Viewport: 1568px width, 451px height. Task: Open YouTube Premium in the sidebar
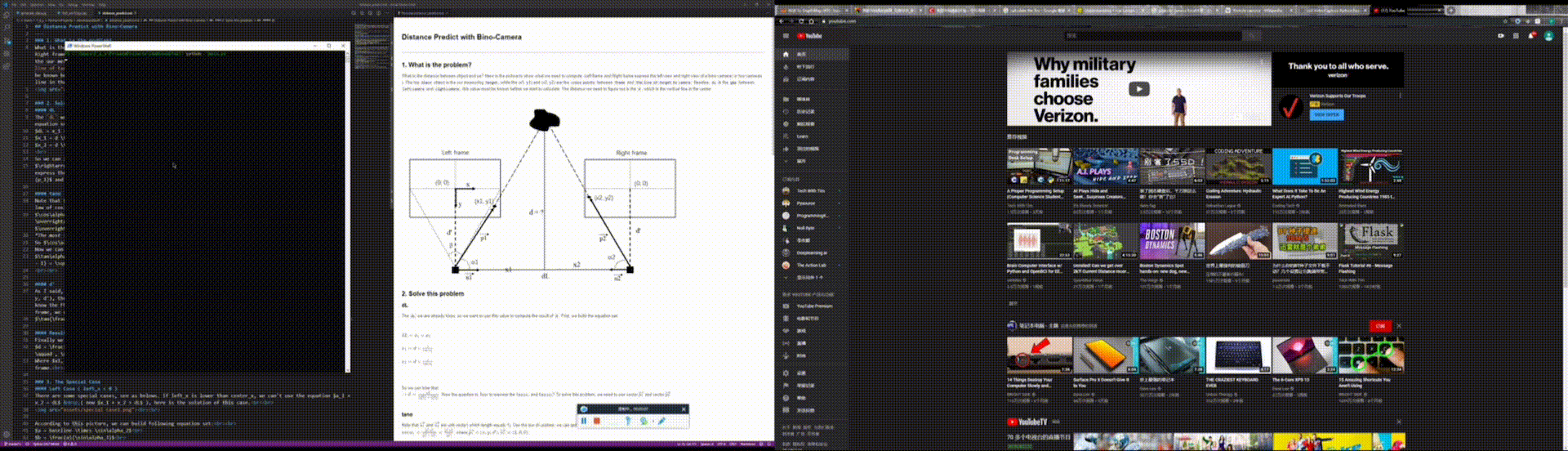click(812, 306)
